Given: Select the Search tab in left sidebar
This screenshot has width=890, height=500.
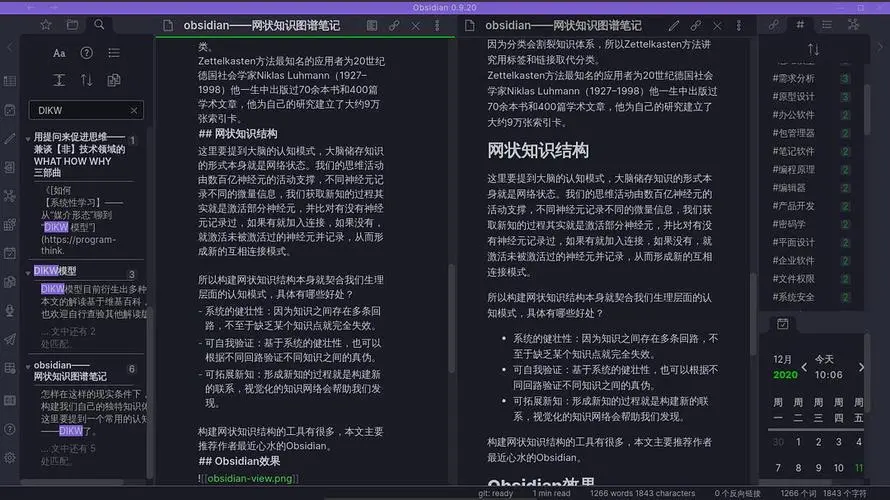Looking at the screenshot, I should point(99,24).
